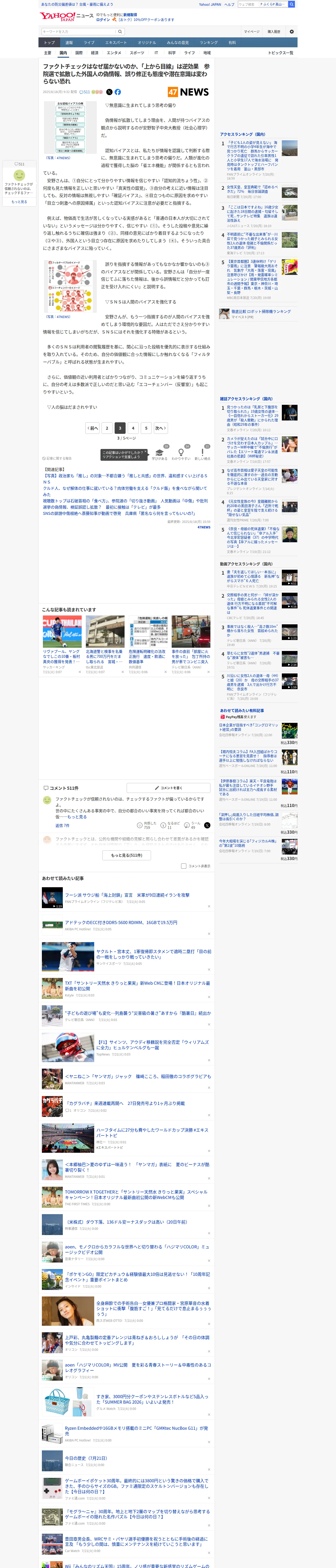The height and width of the screenshot is (1568, 336).
Task: Open the トップ navigation tab
Action: pyautogui.click(x=49, y=43)
